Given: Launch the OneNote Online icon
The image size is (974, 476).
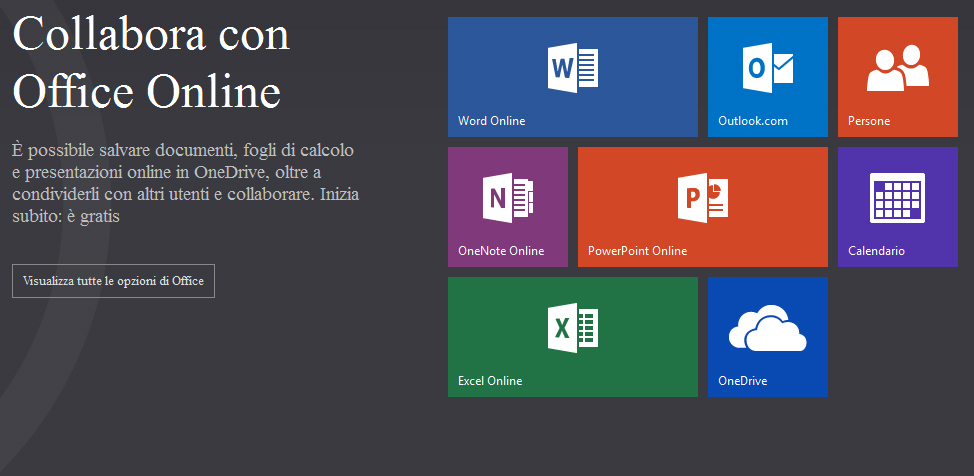Looking at the screenshot, I should (507, 198).
